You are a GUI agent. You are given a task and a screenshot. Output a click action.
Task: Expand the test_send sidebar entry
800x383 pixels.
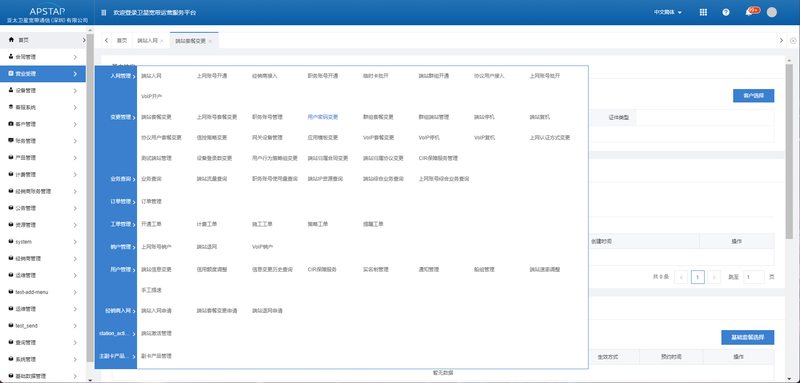coord(43,325)
